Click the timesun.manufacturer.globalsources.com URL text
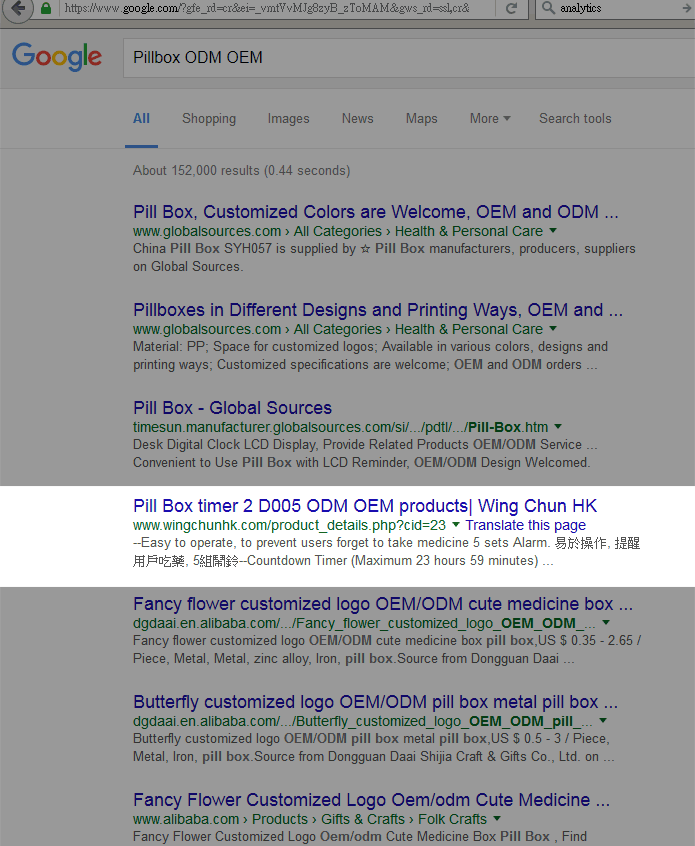 pyautogui.click(x=340, y=427)
